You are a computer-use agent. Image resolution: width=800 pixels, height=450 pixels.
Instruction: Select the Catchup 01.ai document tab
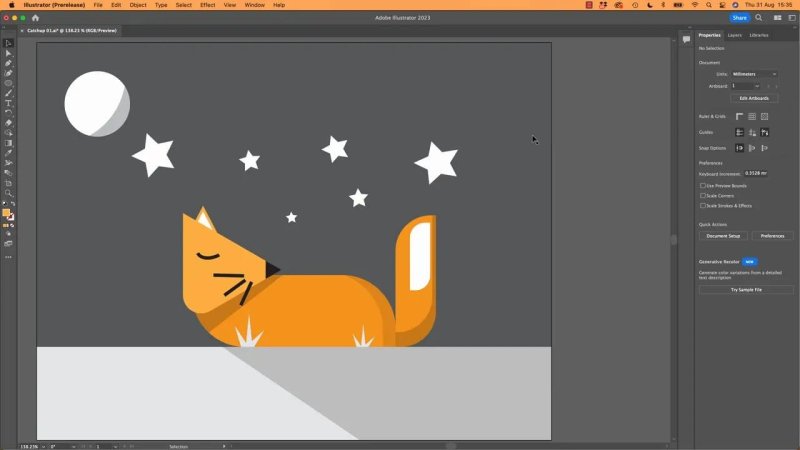[71, 31]
